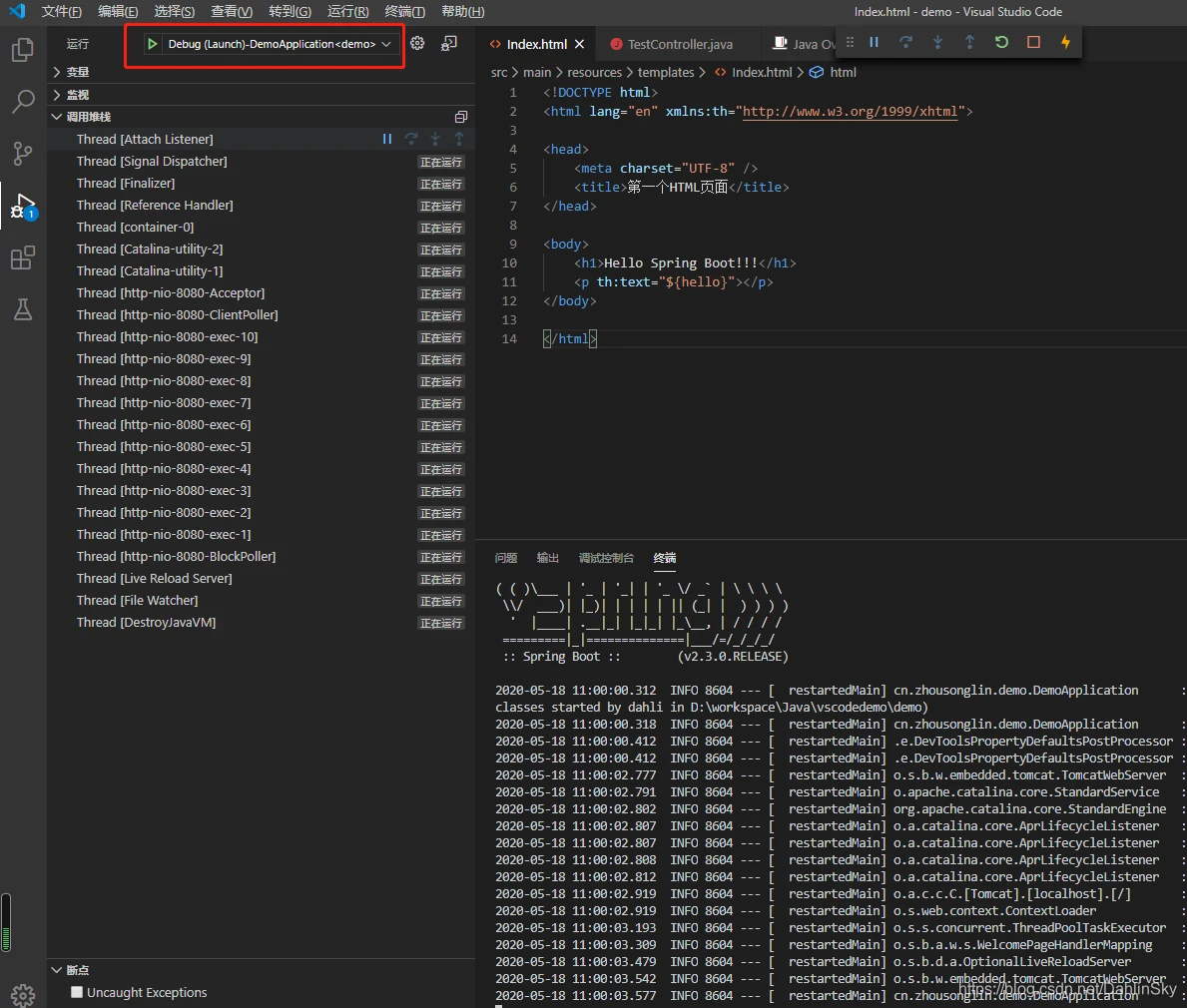
Task: Collapse all in call stack panel
Action: point(460,117)
